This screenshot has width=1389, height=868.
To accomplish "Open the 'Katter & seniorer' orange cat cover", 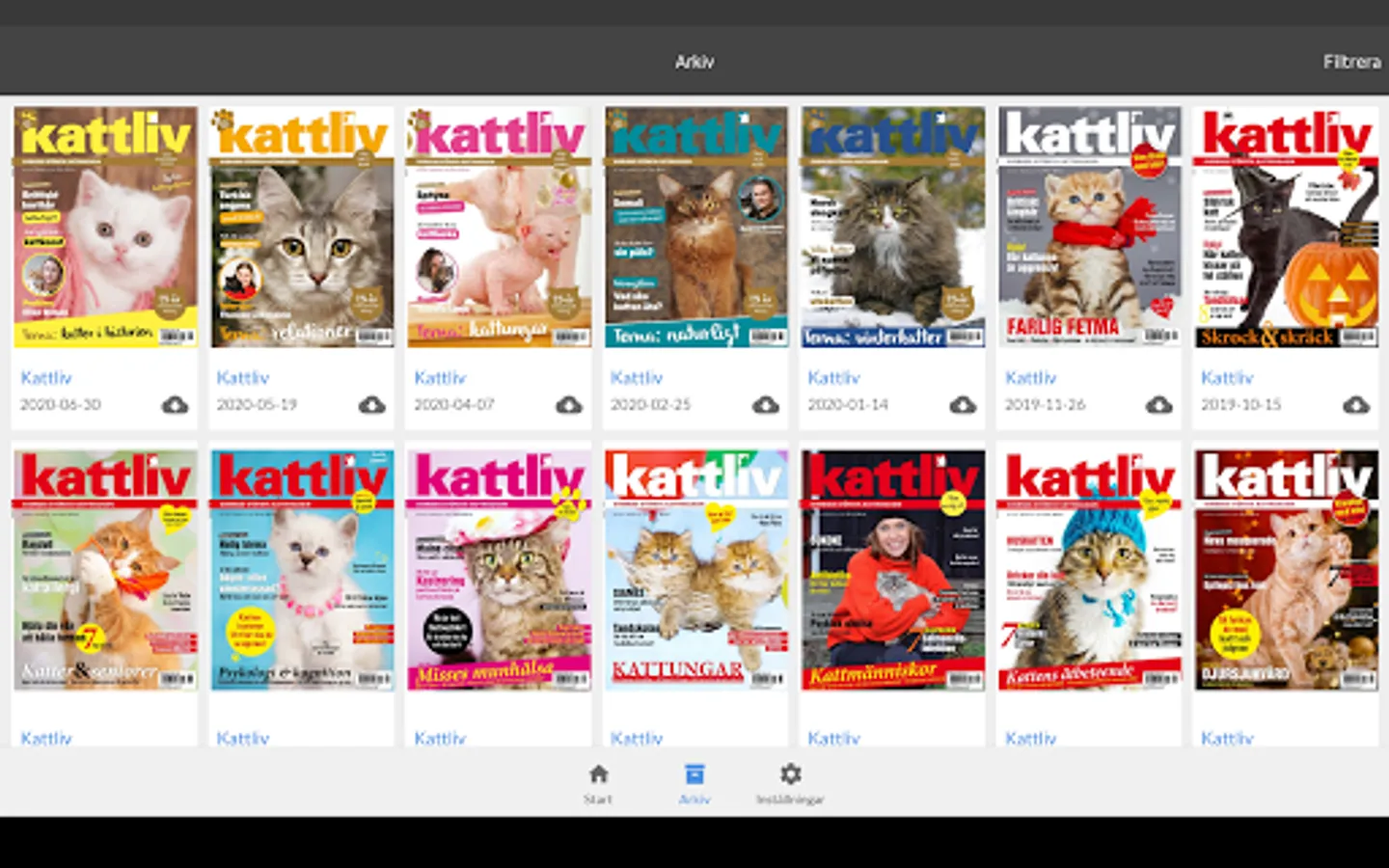I will pos(105,570).
